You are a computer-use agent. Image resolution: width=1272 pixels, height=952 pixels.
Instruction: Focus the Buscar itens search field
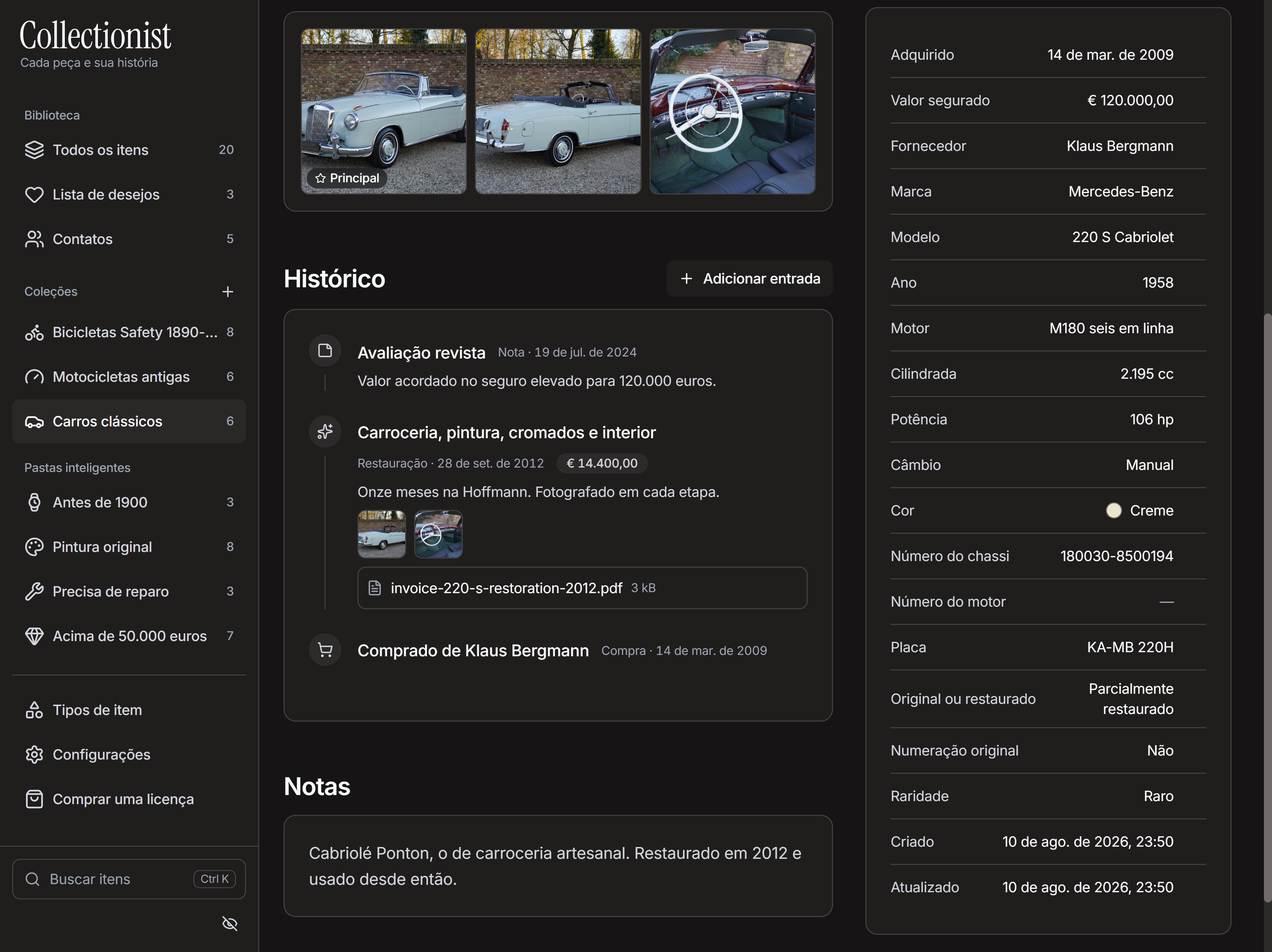click(129, 879)
